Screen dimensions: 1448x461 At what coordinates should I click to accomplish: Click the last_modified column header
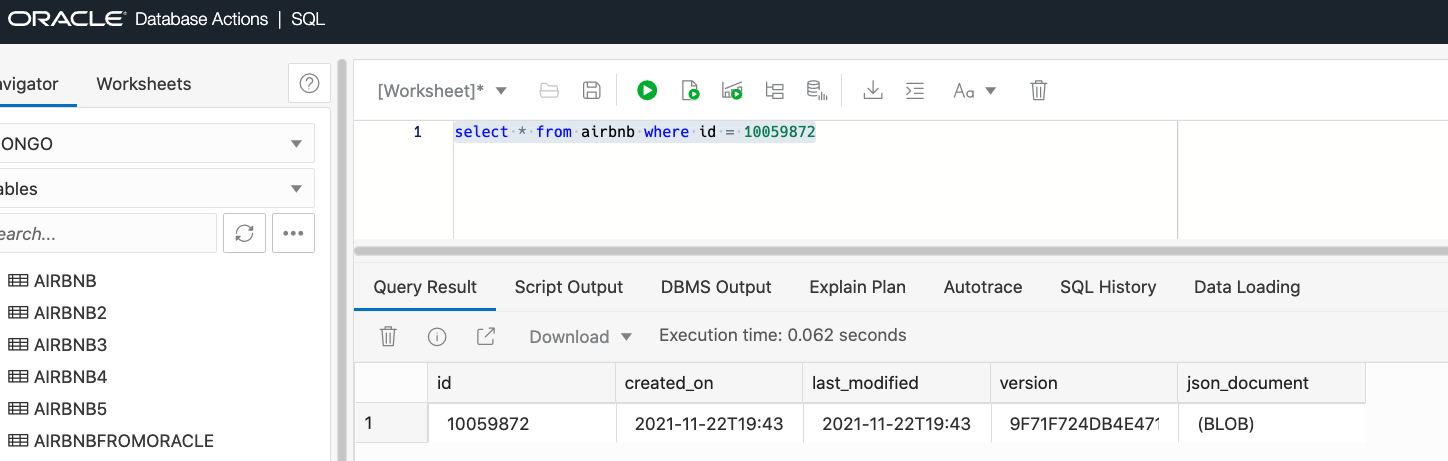(896, 383)
